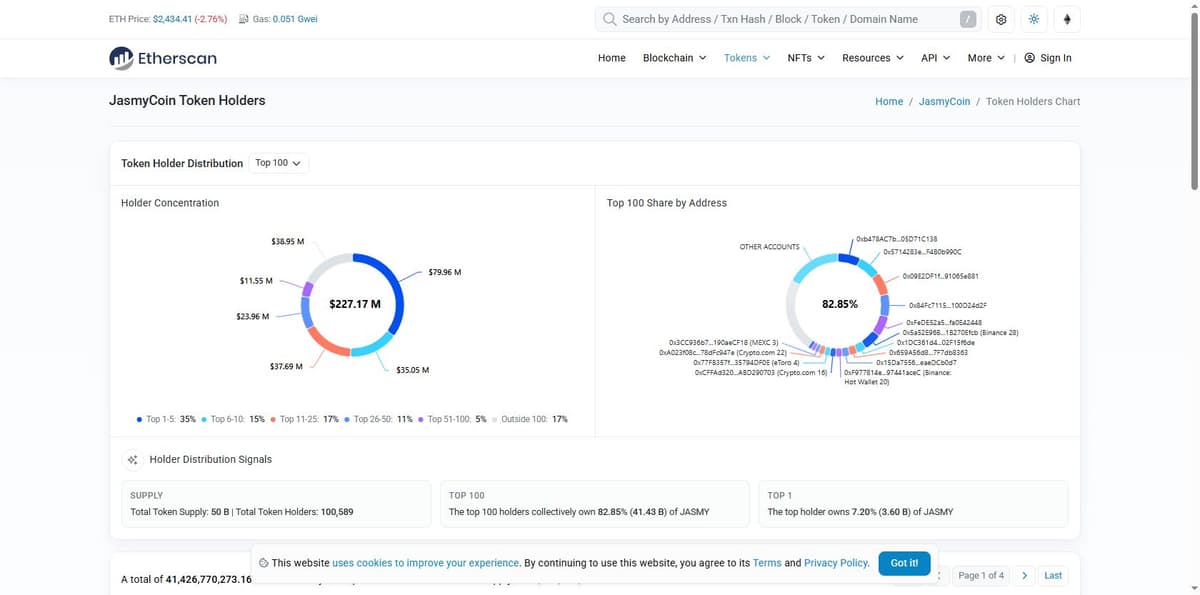Dismiss cookie banner with Got it!
This screenshot has height=595, width=1200.
904,563
